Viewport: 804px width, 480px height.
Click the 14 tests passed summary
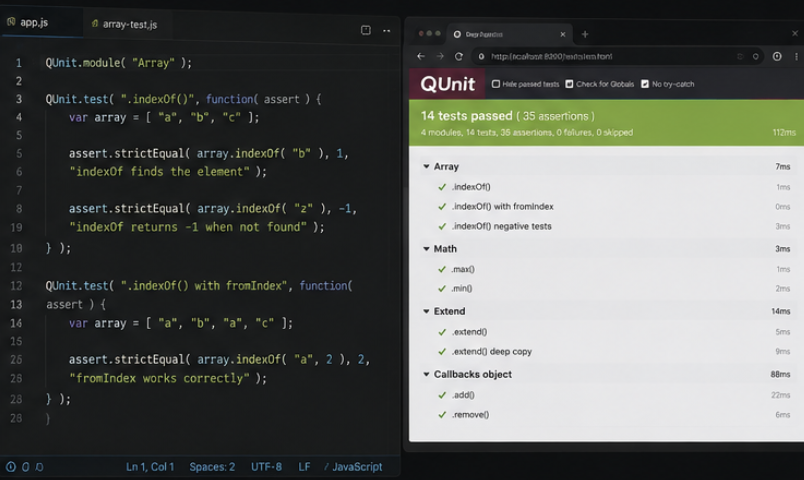[x=508, y=116]
